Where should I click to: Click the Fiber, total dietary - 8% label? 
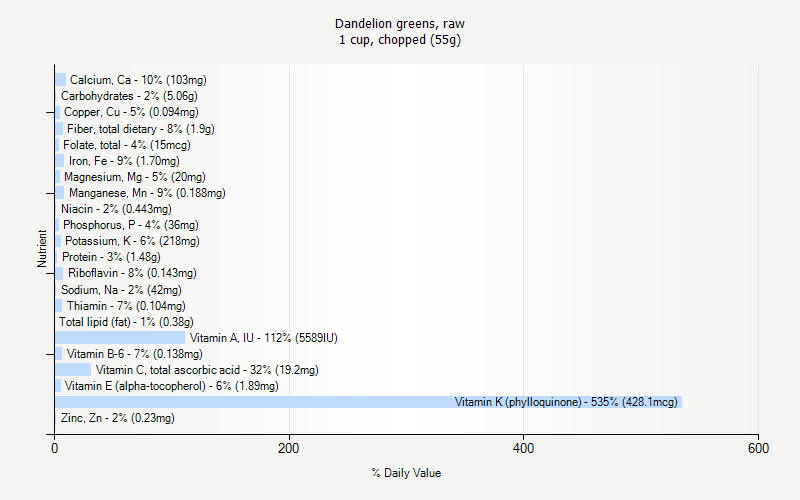pos(141,129)
